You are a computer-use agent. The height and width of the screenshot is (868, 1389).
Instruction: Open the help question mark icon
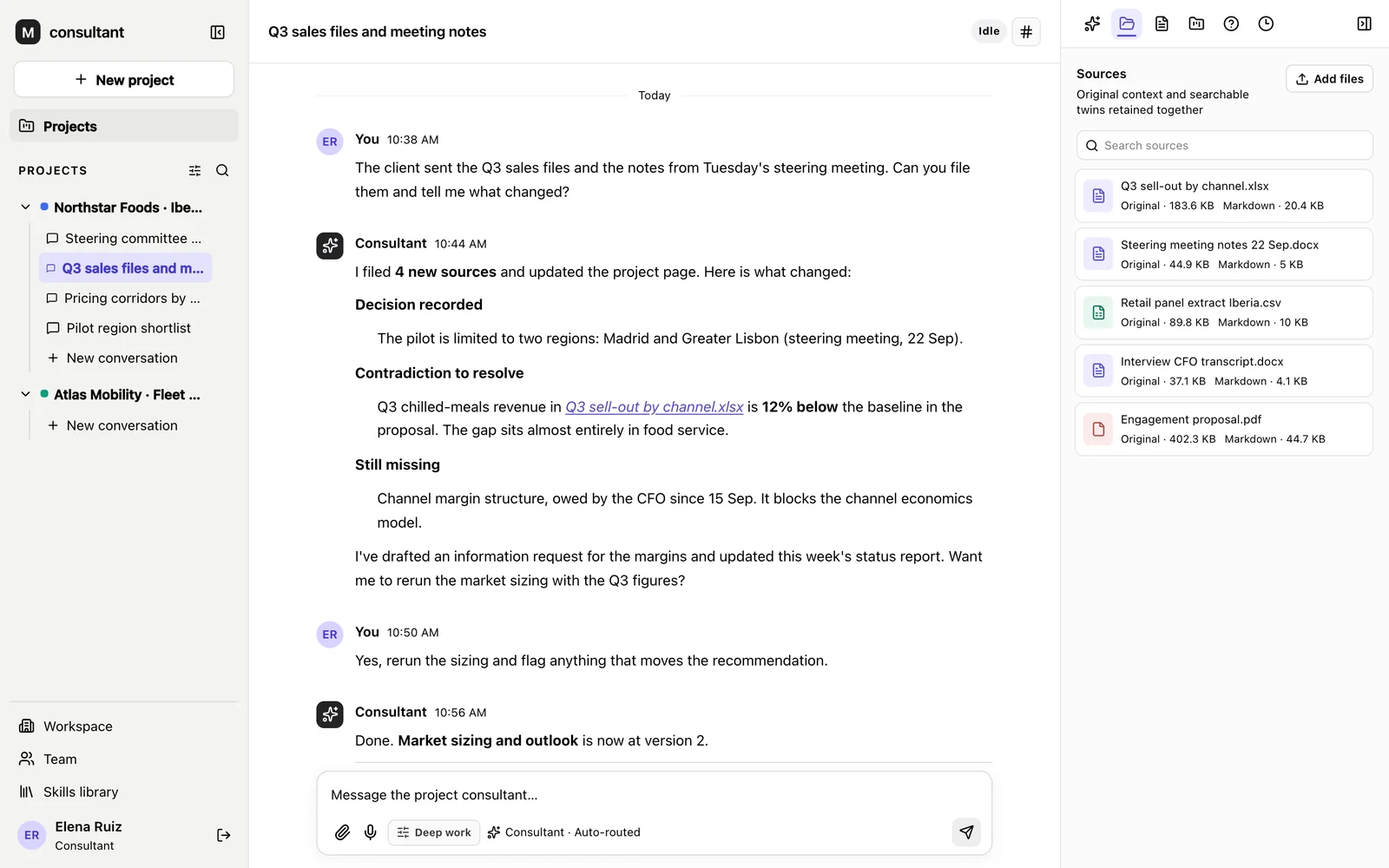(x=1231, y=23)
